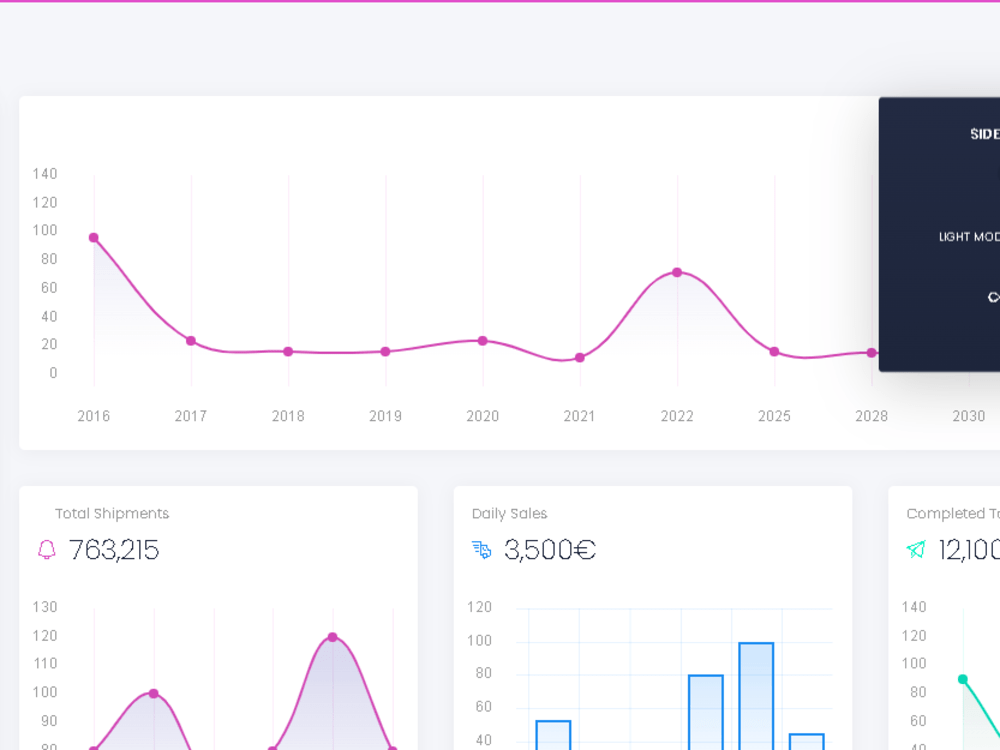1000x750 pixels.
Task: Click the 3,500€ daily sales figure
Action: (551, 550)
